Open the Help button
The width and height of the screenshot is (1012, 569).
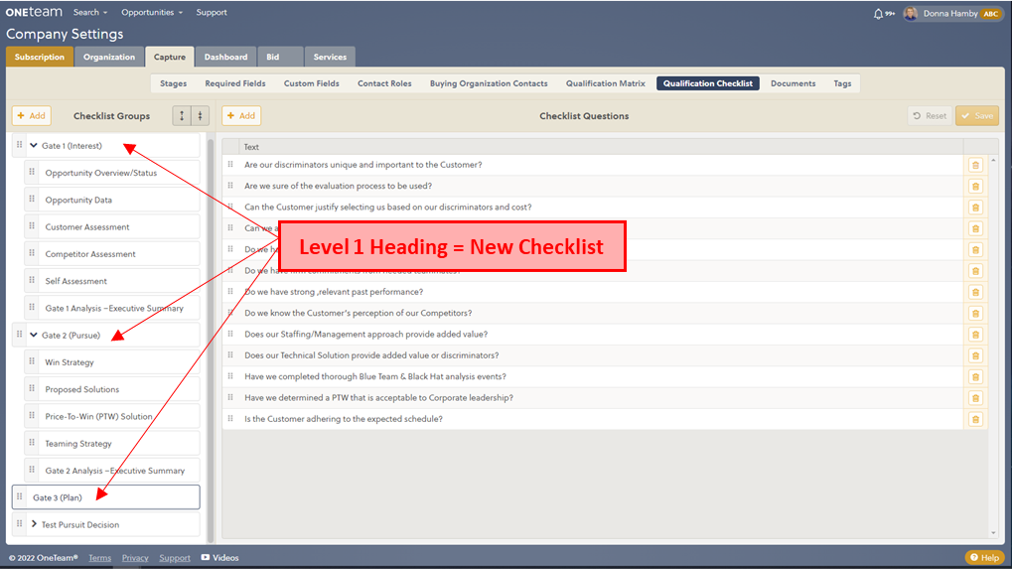(985, 557)
